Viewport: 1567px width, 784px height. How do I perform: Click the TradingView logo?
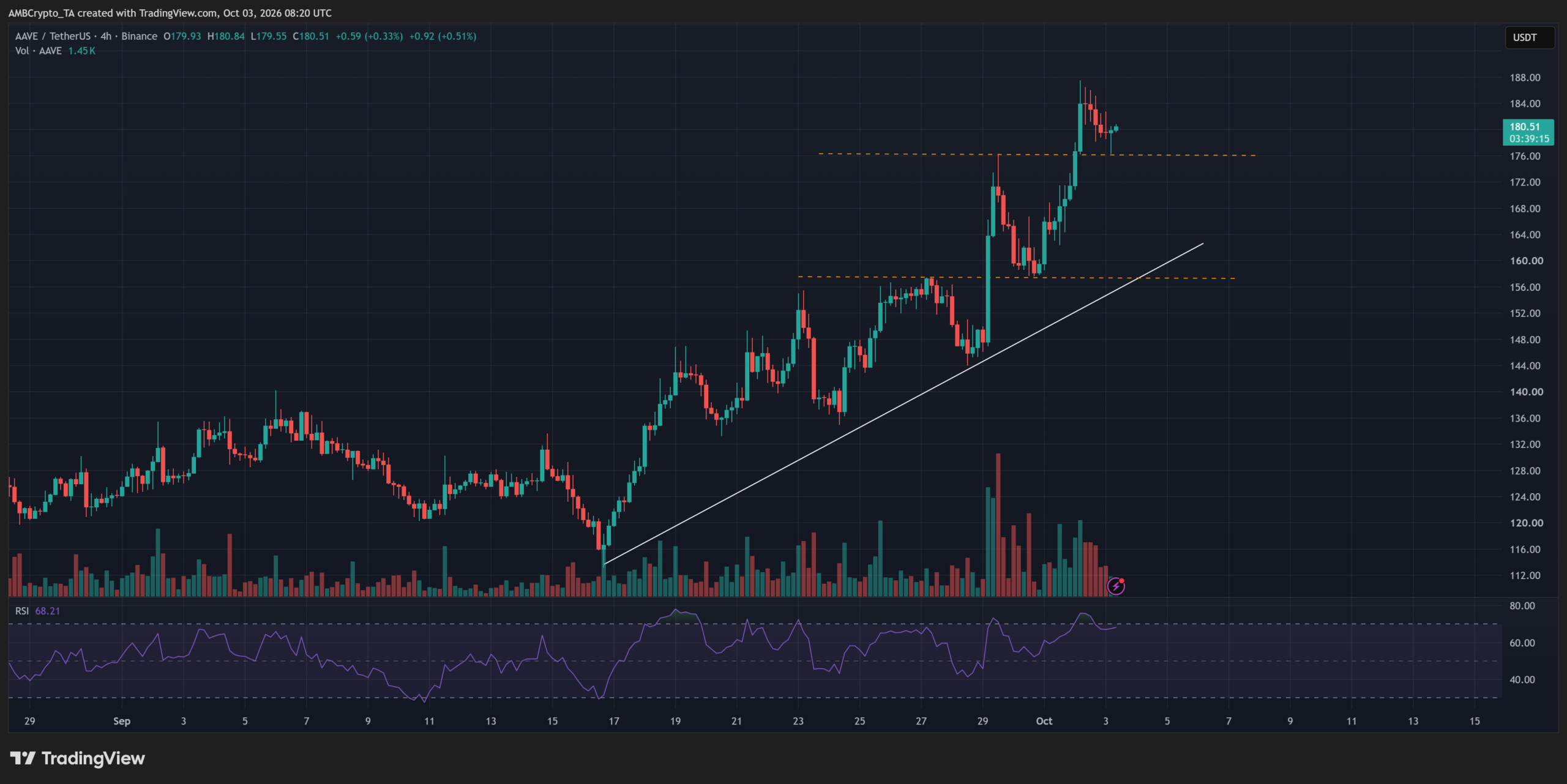(78, 758)
